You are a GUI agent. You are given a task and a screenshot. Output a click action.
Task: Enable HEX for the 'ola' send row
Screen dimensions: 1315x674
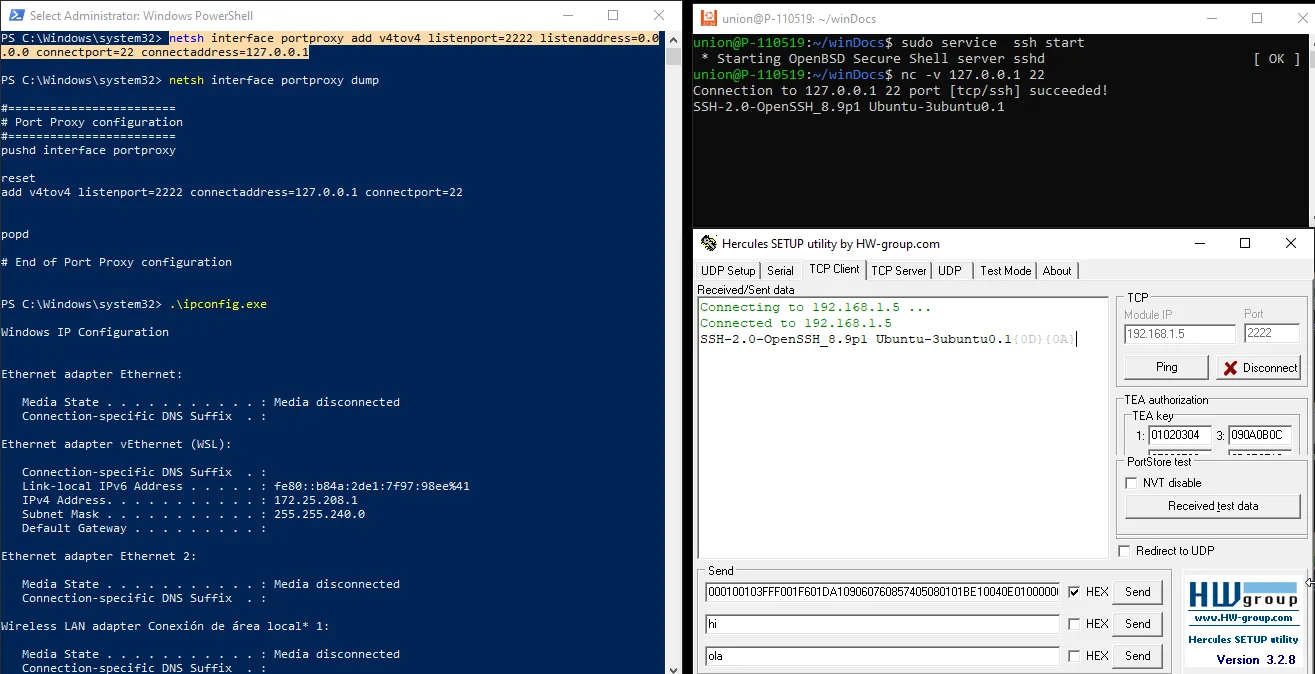tap(1074, 656)
